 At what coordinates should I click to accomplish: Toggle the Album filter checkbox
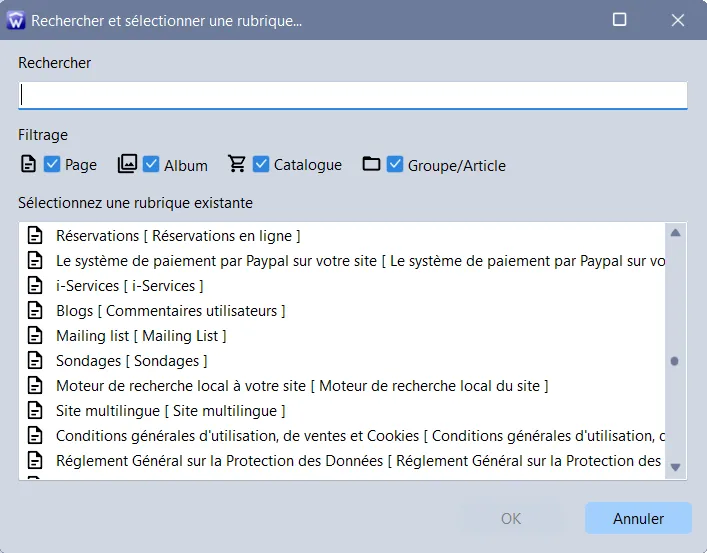(x=151, y=164)
